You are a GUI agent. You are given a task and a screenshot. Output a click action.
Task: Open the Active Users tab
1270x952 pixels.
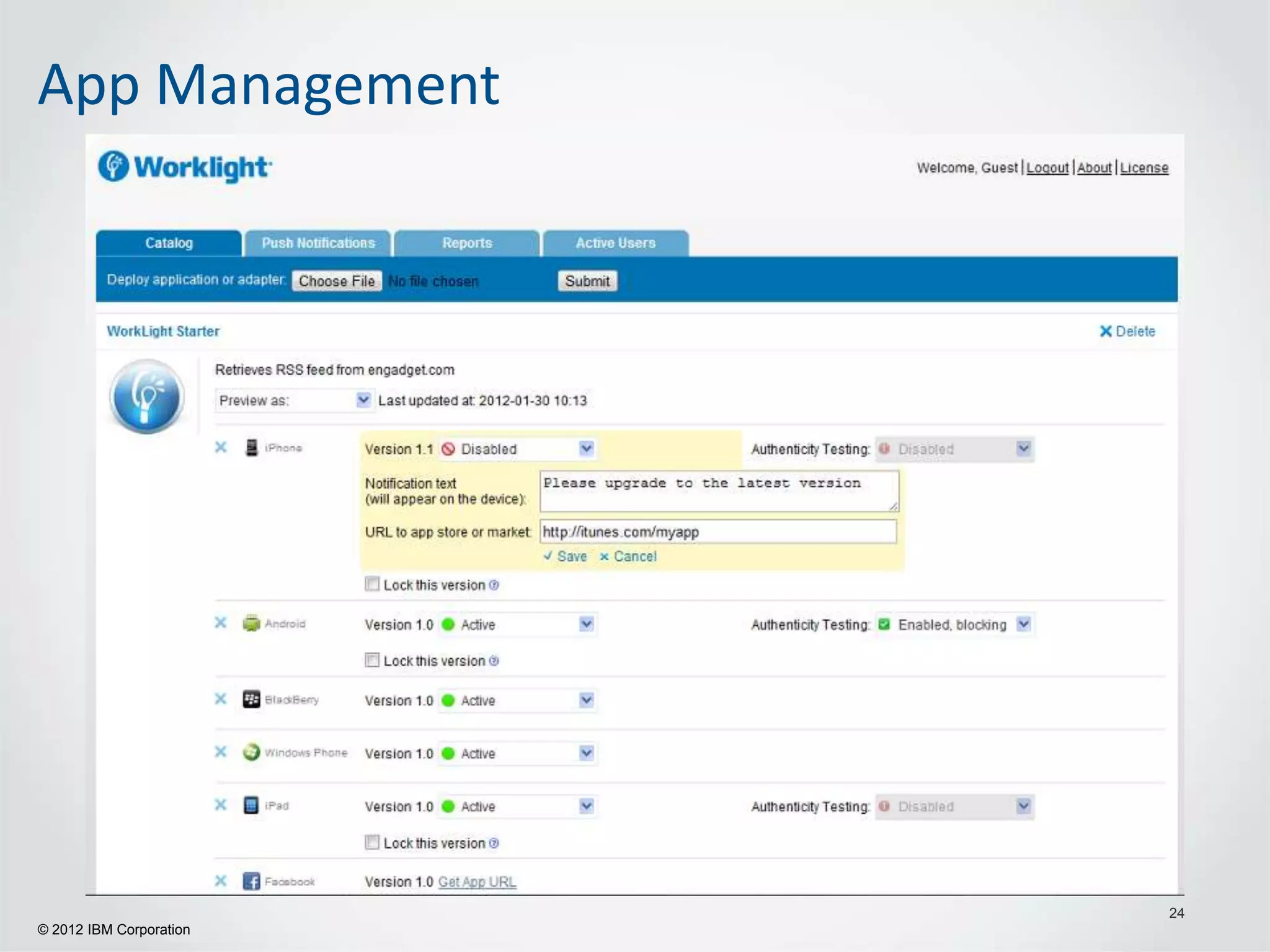point(616,243)
